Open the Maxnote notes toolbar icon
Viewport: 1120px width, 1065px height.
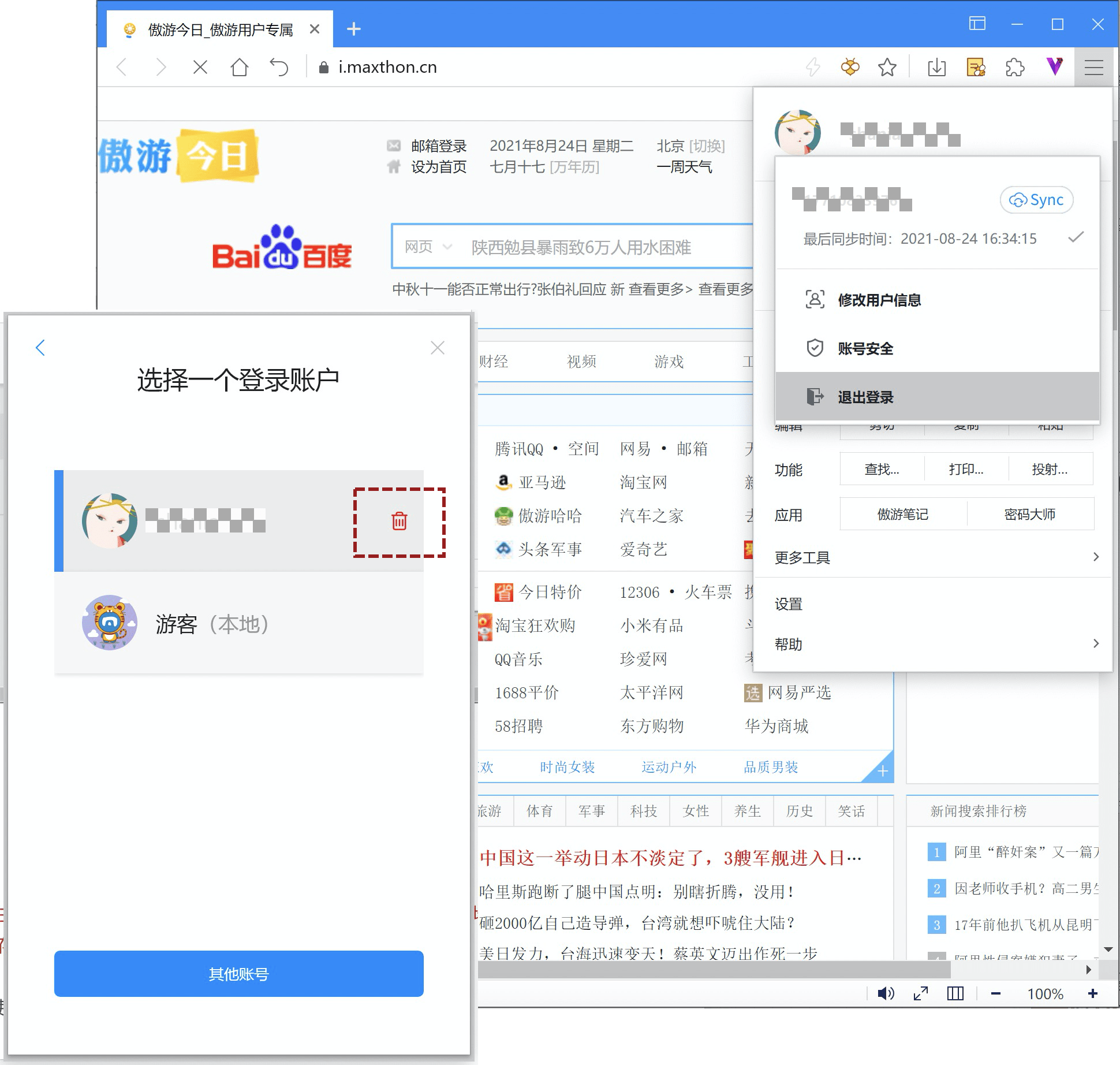click(x=976, y=68)
